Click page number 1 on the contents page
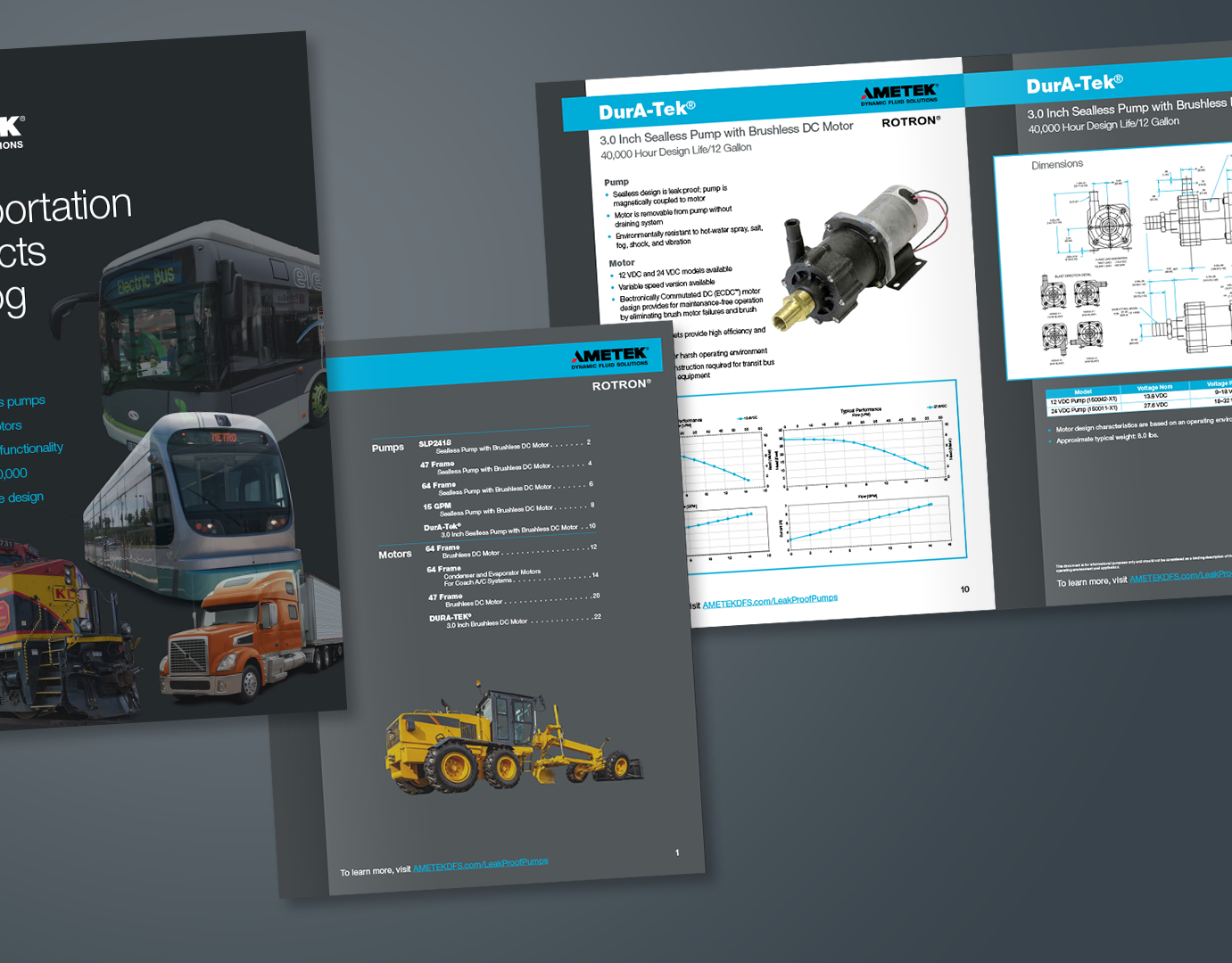This screenshot has height=963, width=1232. [x=677, y=852]
